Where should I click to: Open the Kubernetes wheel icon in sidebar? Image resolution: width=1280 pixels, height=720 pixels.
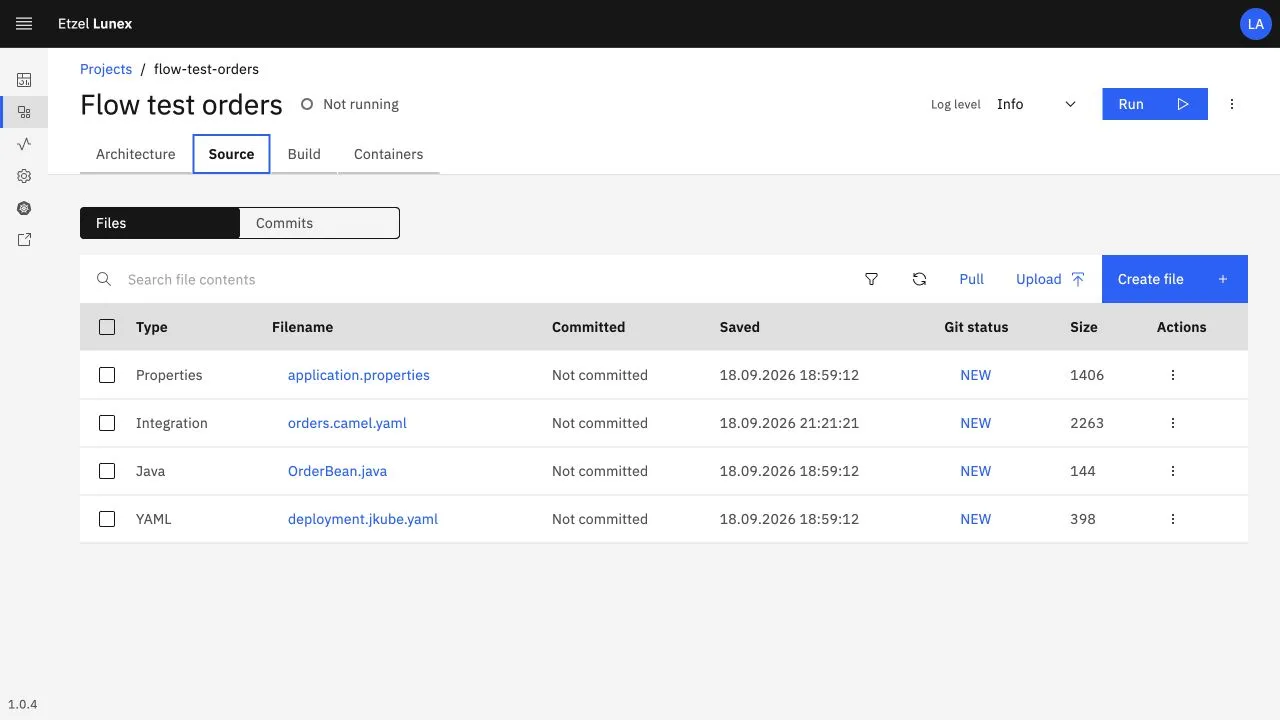(24, 208)
